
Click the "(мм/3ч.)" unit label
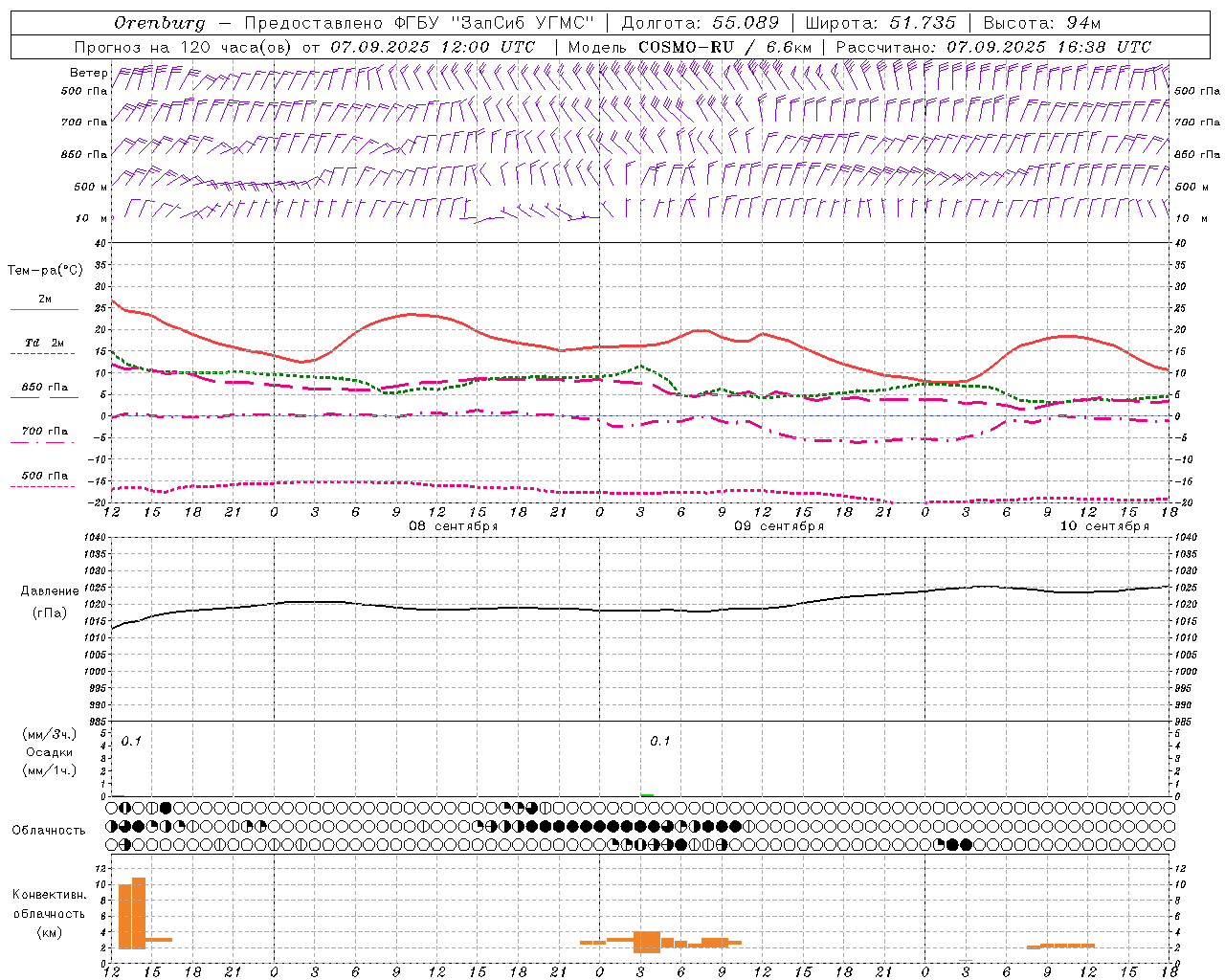[x=49, y=734]
